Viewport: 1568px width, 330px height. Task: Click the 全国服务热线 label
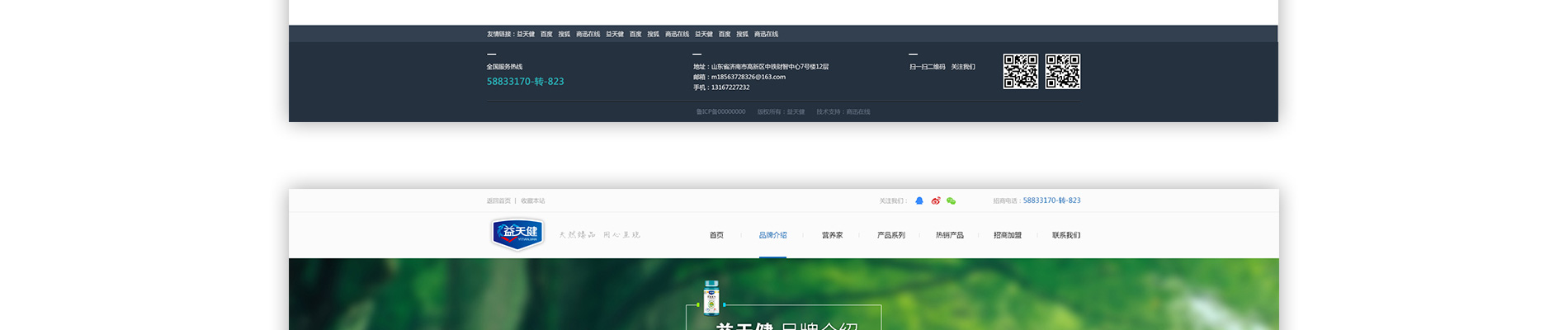504,67
